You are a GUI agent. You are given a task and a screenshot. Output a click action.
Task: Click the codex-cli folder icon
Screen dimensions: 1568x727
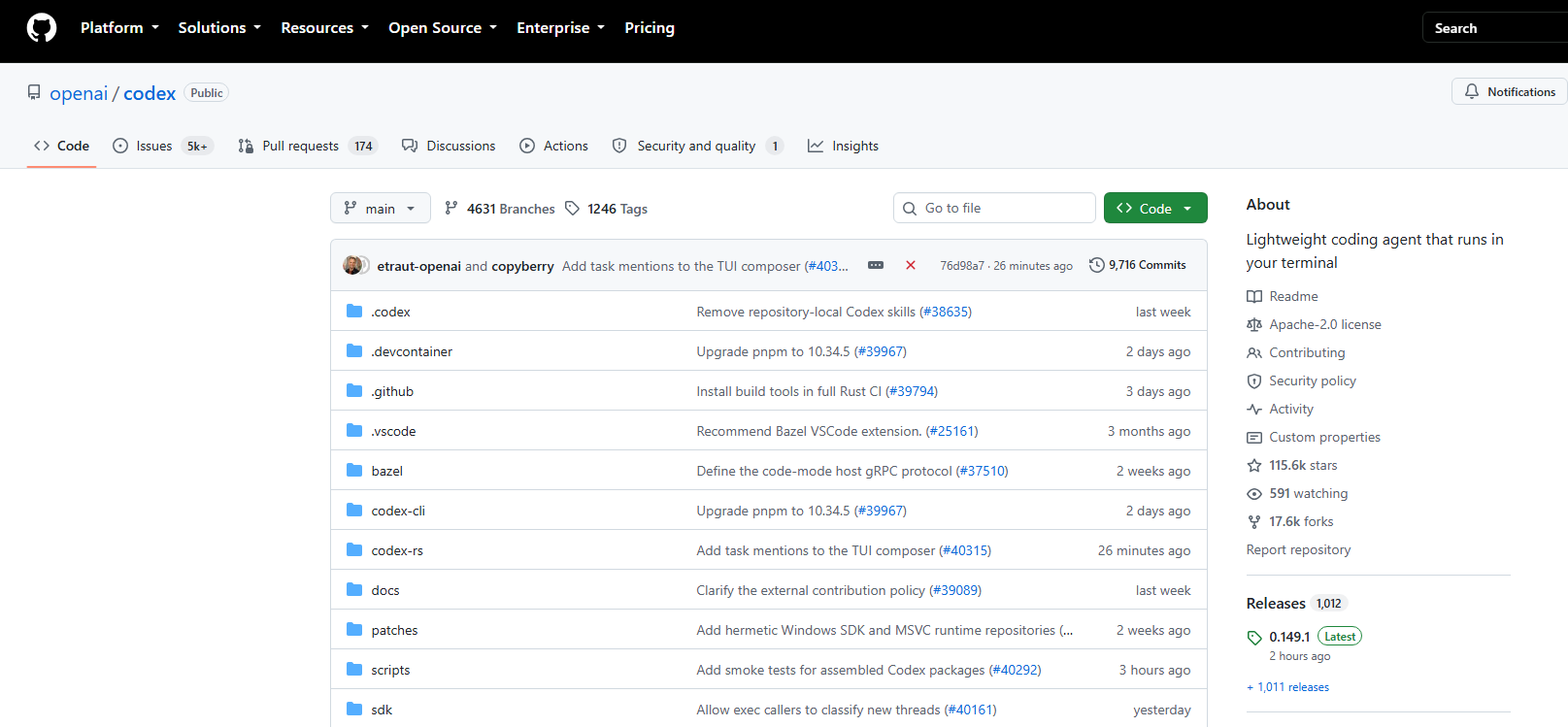(354, 511)
